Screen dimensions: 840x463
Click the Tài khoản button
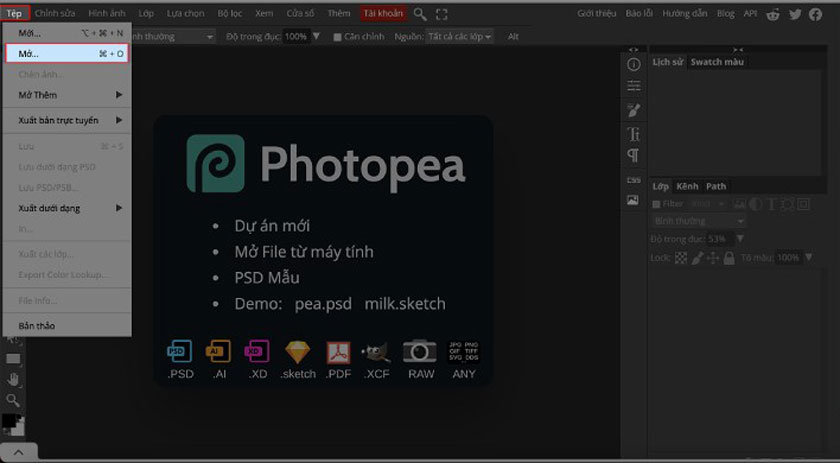[x=383, y=13]
